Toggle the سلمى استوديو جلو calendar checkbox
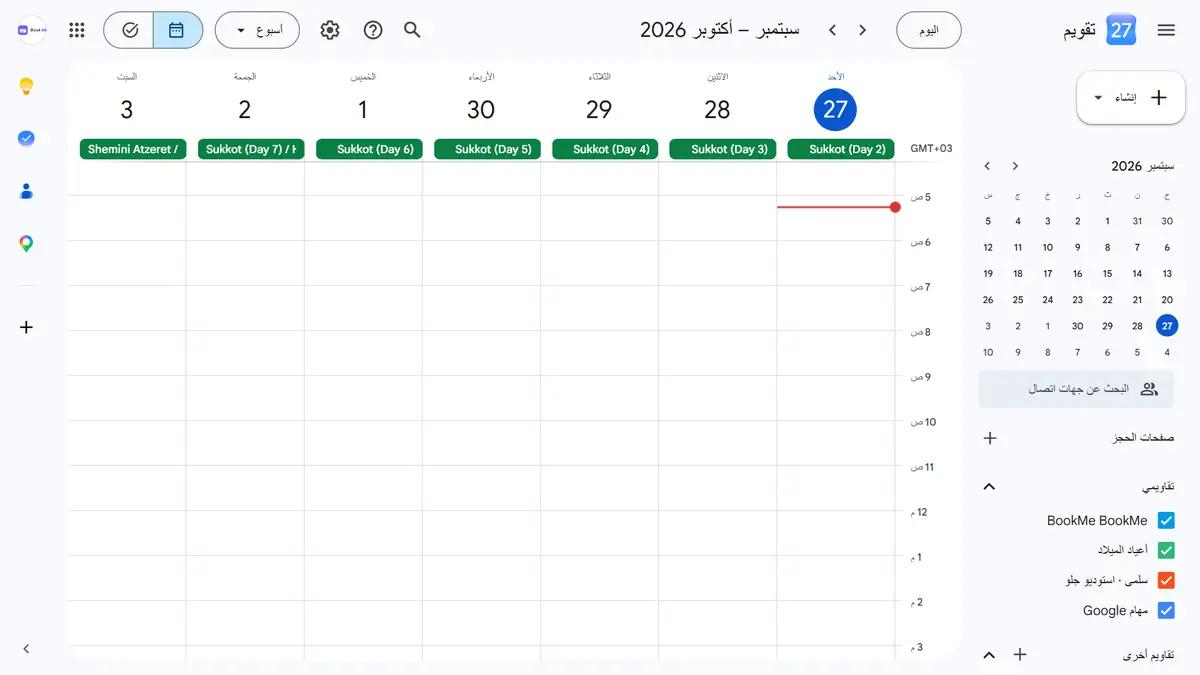The height and width of the screenshot is (675, 1200). click(x=1166, y=580)
